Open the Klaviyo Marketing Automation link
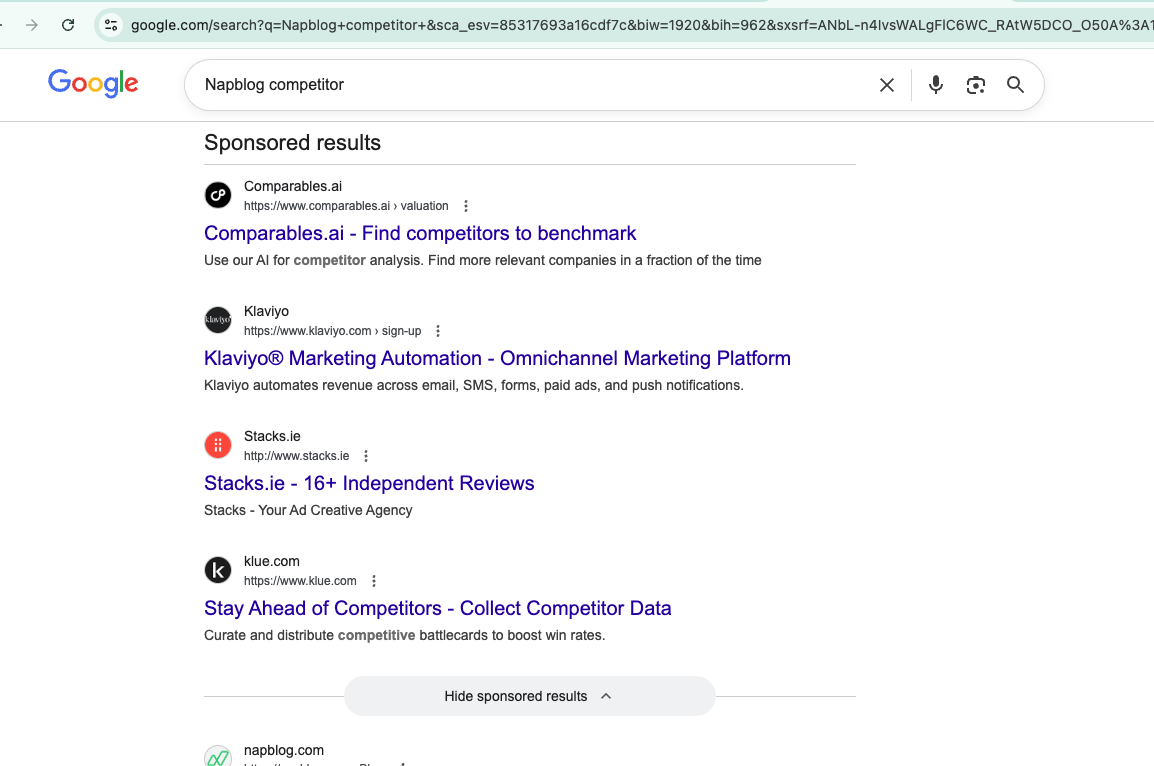 click(x=497, y=358)
